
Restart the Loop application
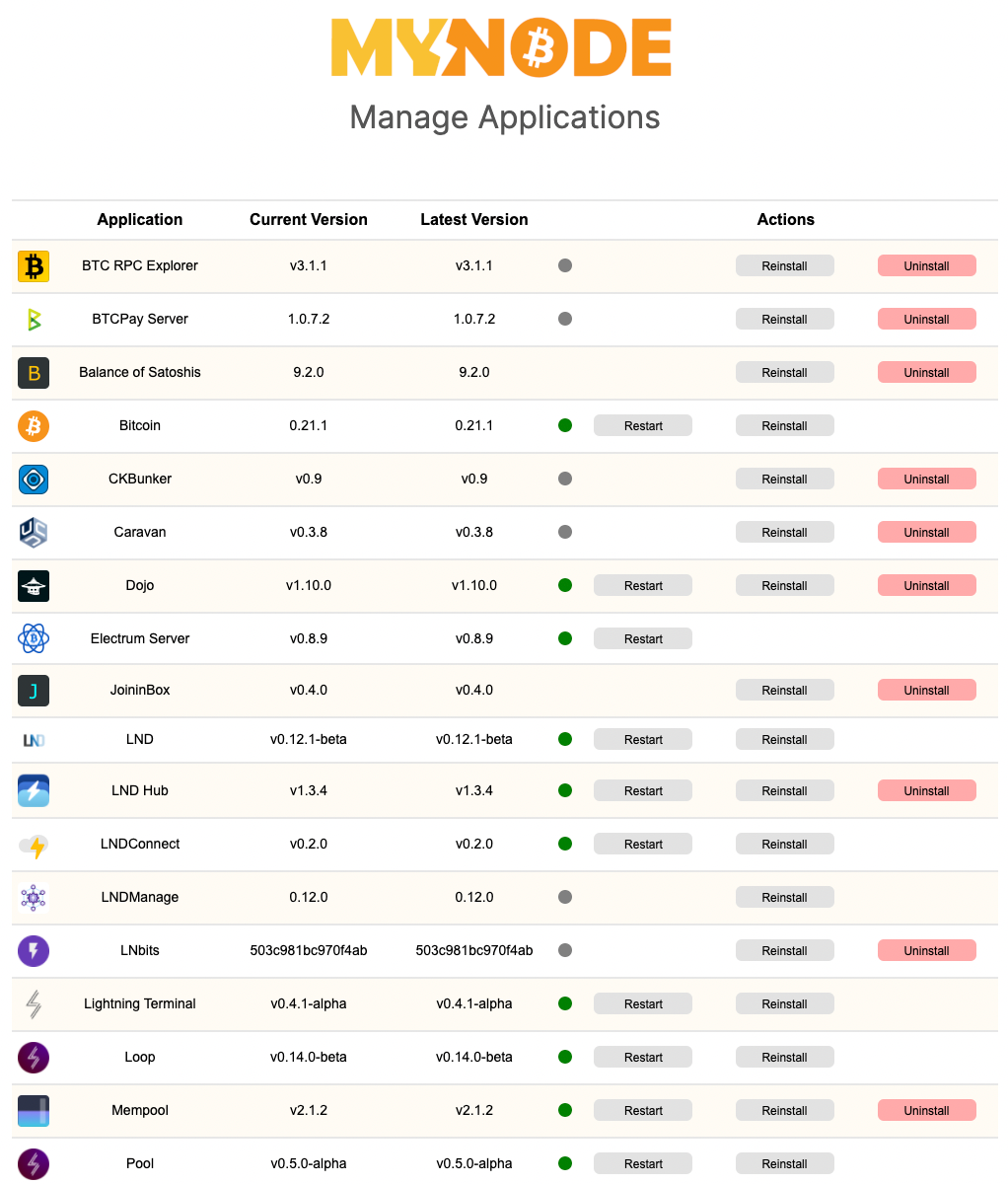pyautogui.click(x=643, y=1058)
